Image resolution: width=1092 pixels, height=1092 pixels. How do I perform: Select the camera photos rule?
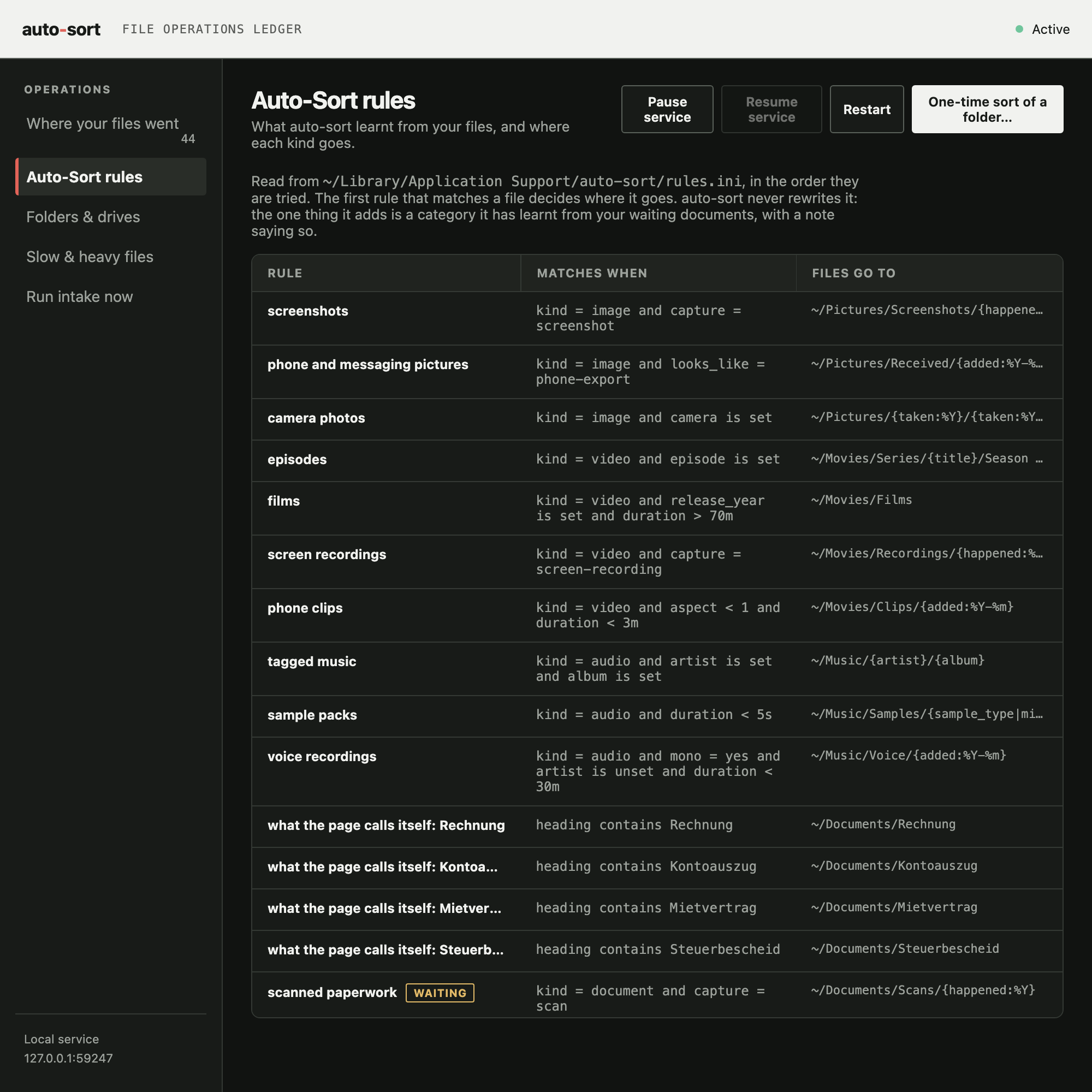pos(316,418)
